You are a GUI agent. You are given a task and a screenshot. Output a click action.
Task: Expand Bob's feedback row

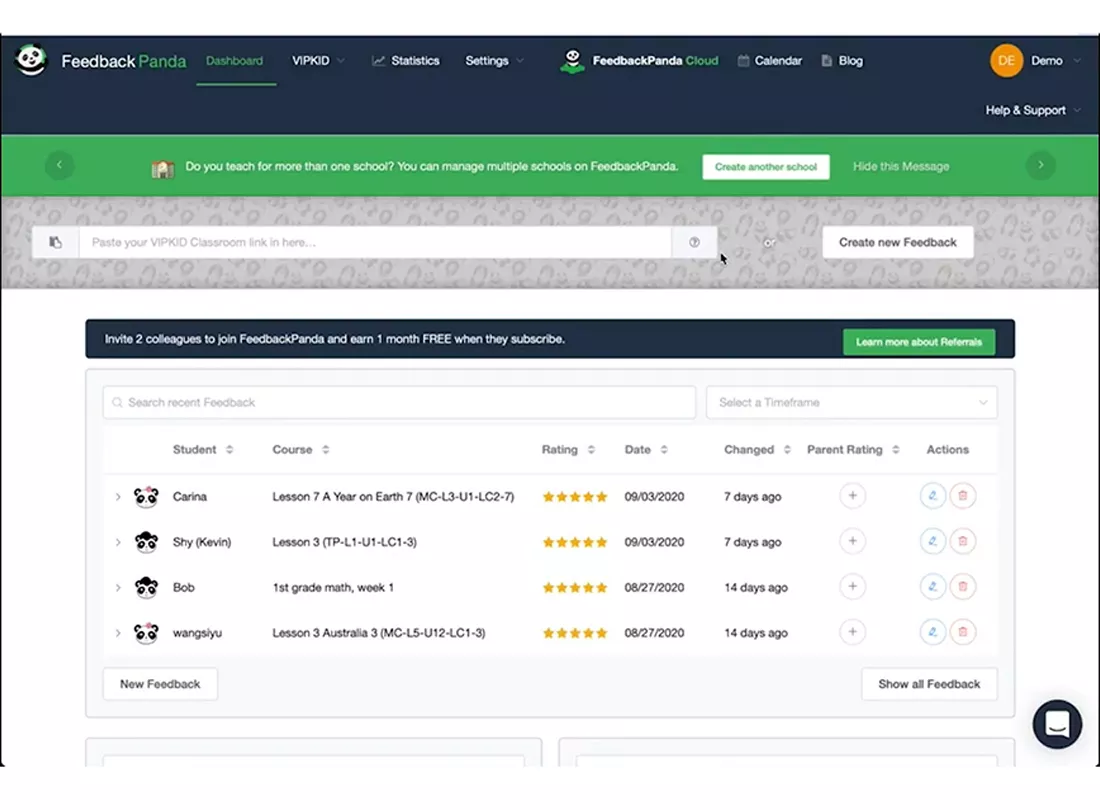pos(118,588)
